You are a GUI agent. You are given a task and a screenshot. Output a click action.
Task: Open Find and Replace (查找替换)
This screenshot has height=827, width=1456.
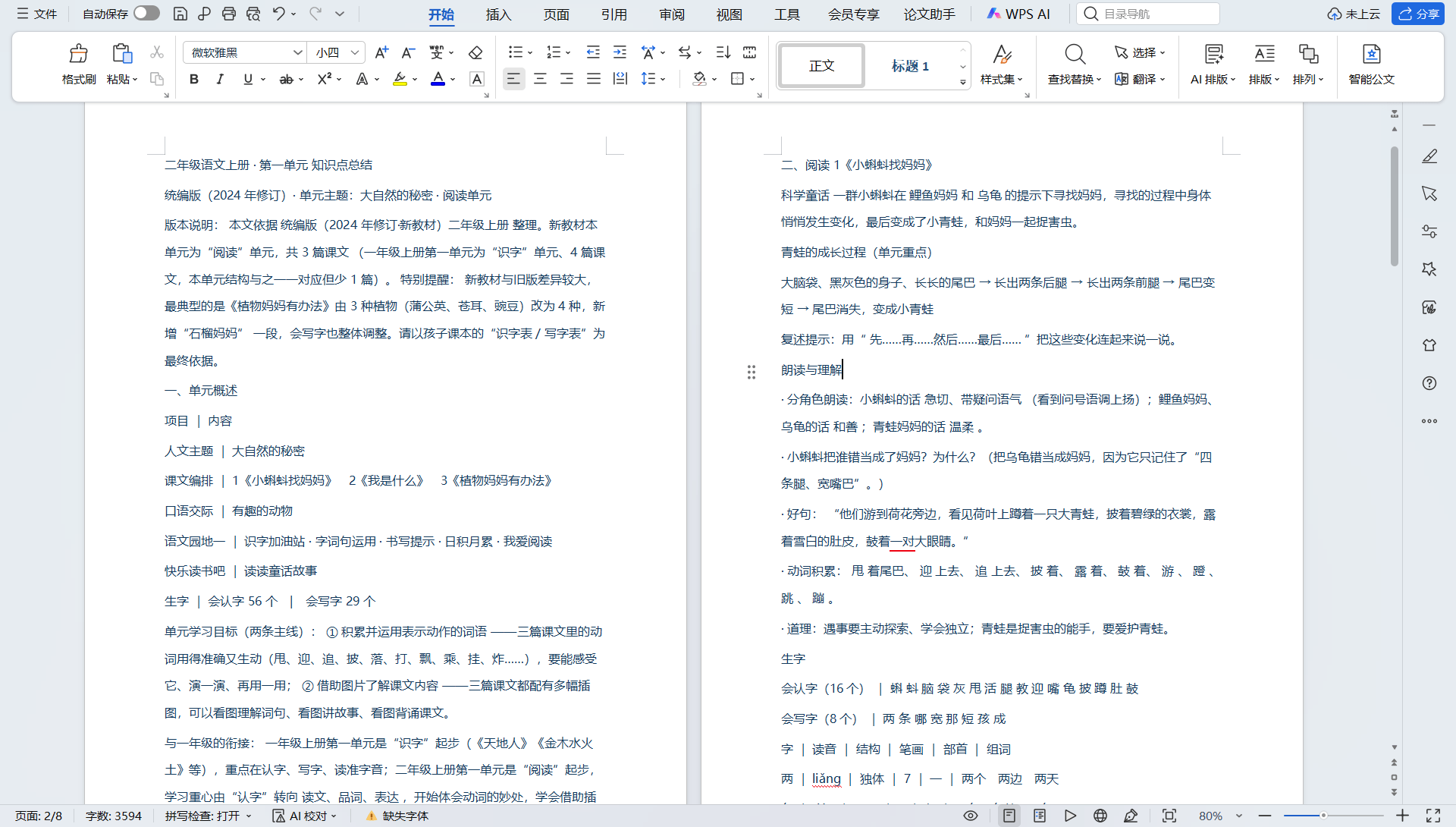[1075, 64]
